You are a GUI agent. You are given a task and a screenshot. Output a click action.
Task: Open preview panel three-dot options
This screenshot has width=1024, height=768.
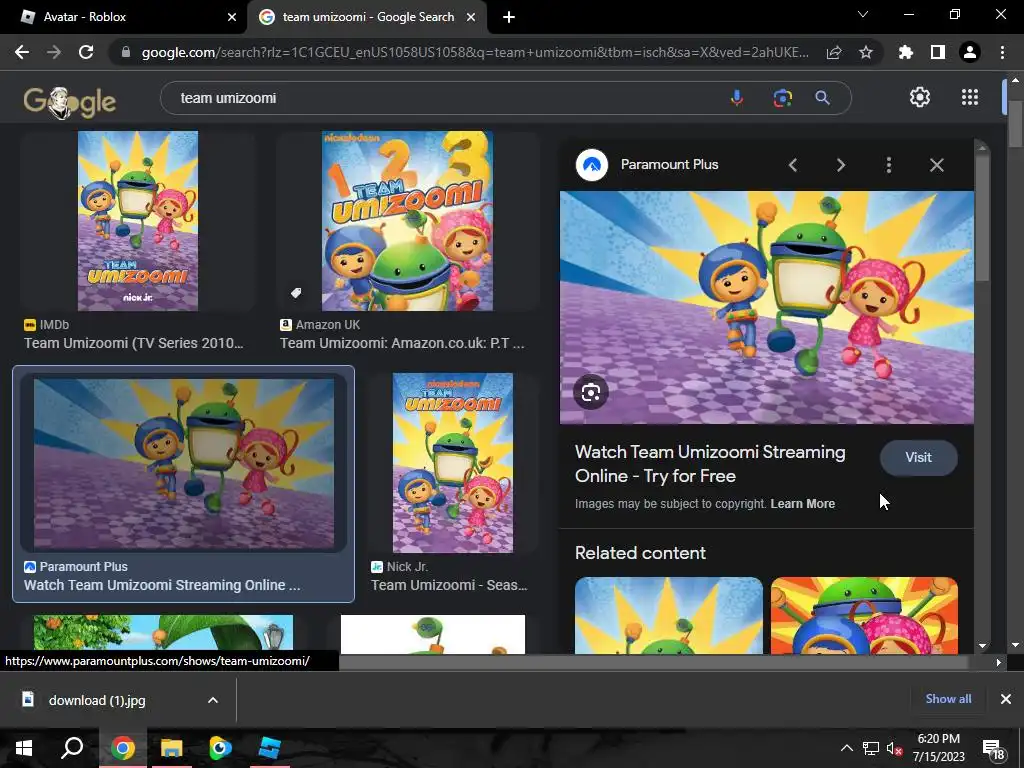(x=889, y=165)
